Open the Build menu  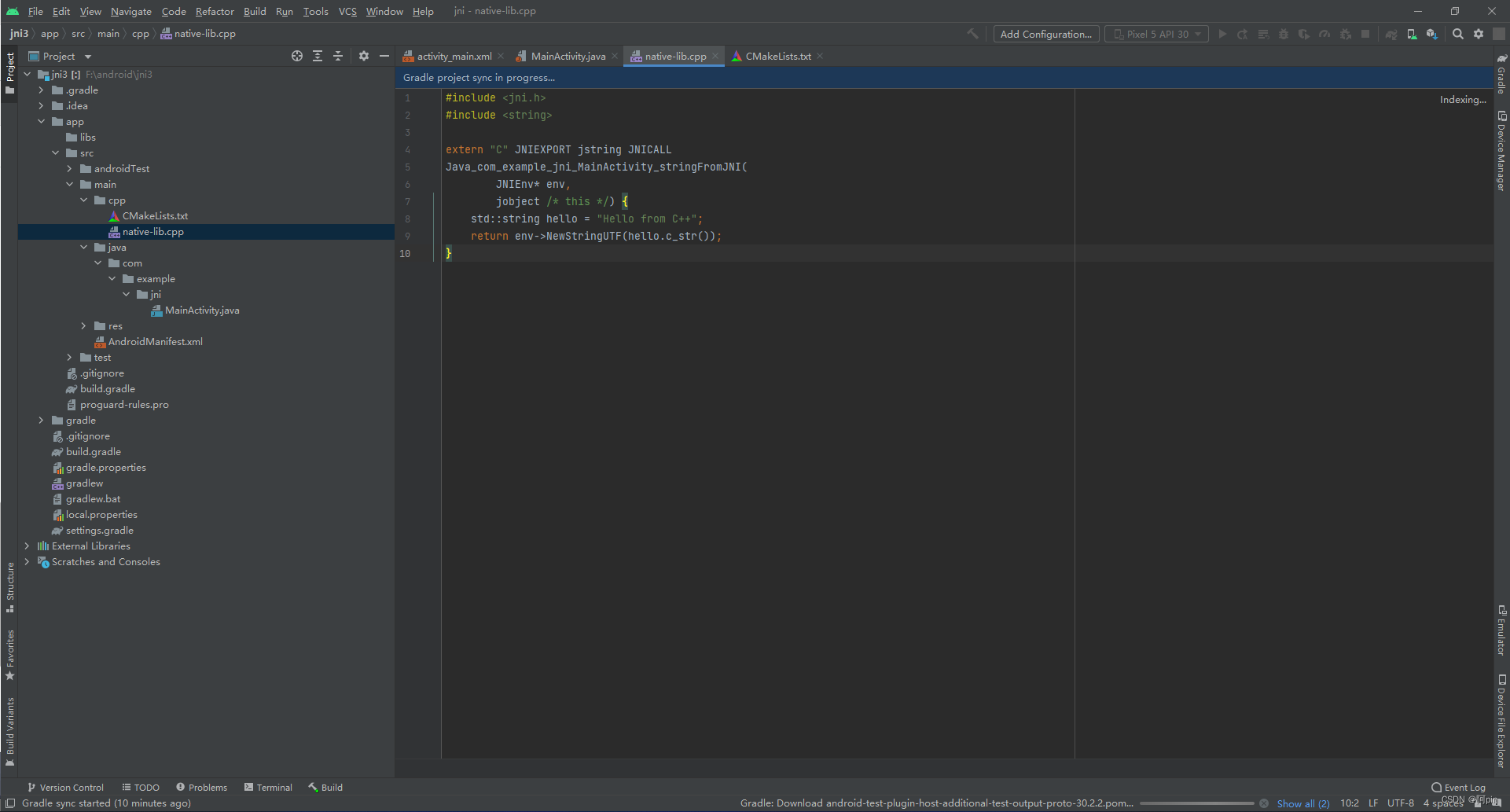pyautogui.click(x=255, y=11)
